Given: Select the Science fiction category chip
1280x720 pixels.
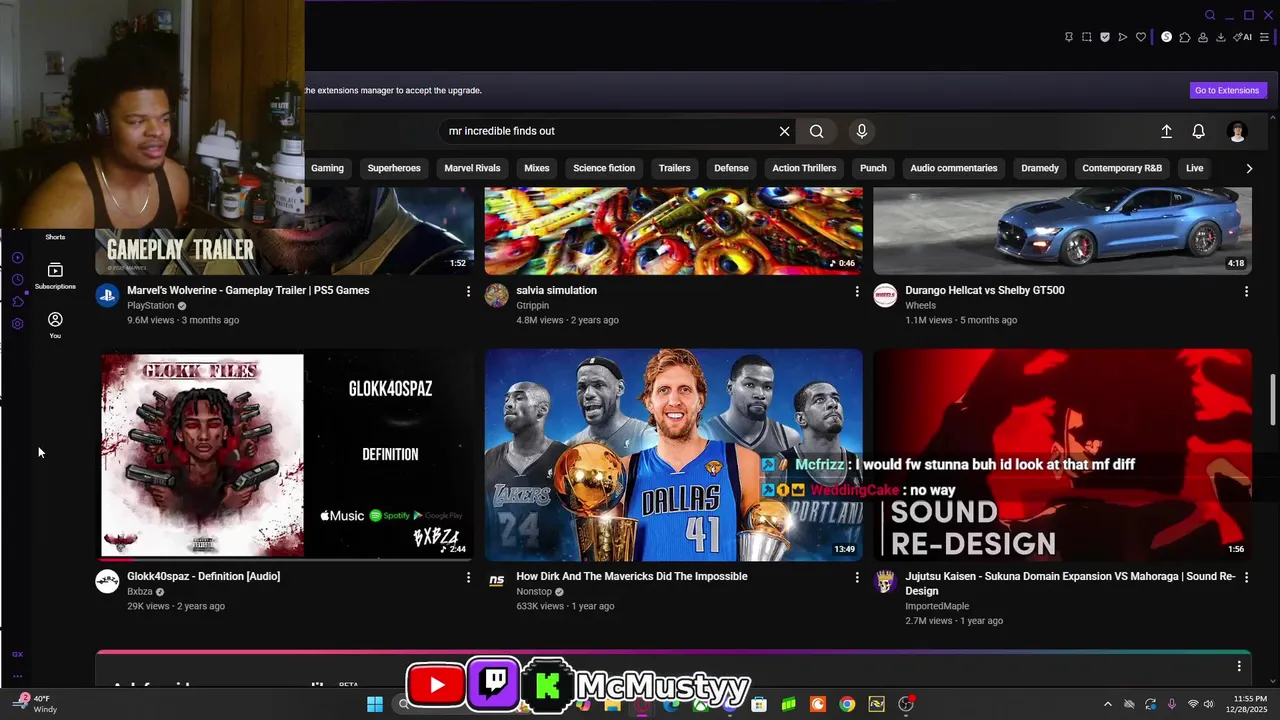Looking at the screenshot, I should [604, 168].
